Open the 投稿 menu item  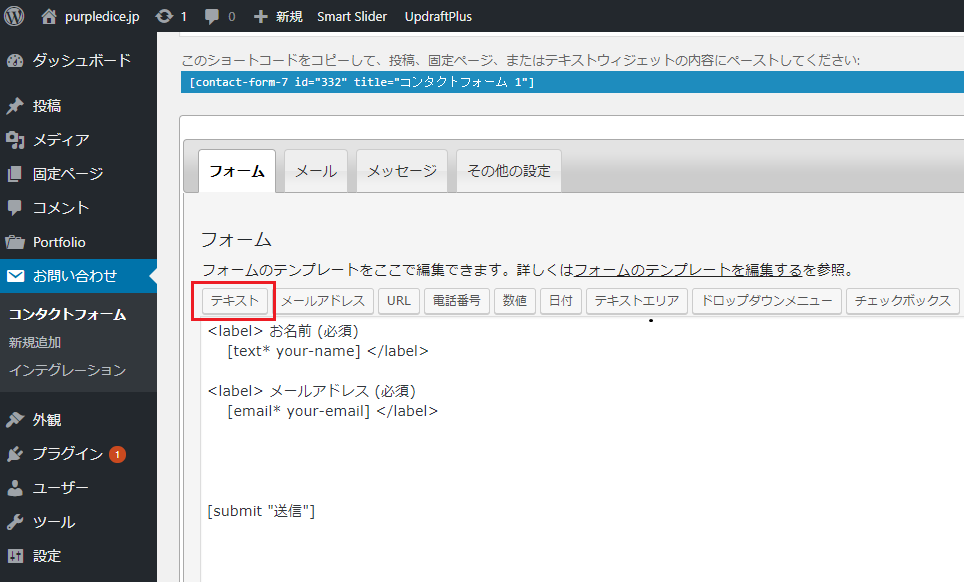tap(47, 106)
